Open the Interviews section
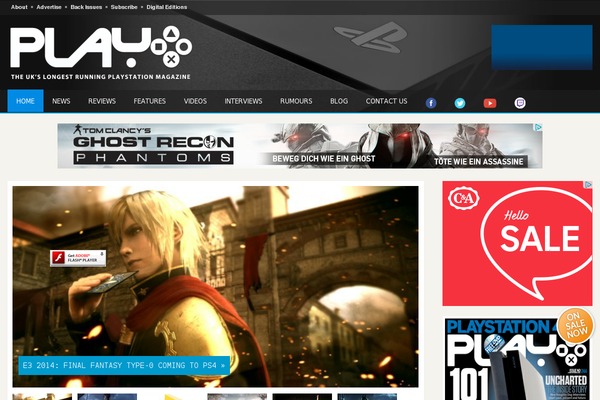The image size is (600, 400). pos(243,101)
